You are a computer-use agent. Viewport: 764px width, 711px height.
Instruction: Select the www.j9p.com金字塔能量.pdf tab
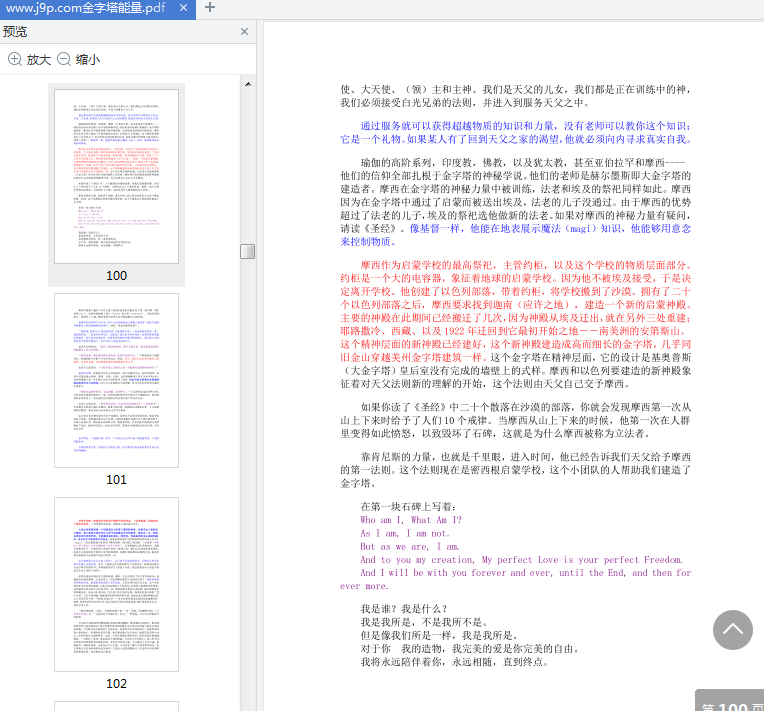(85, 8)
